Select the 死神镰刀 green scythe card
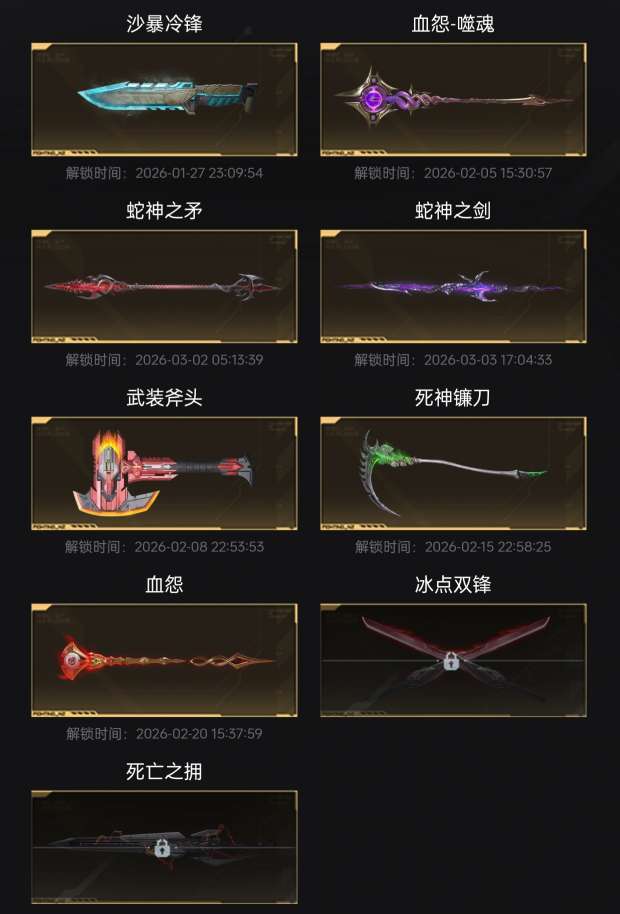The width and height of the screenshot is (620, 914). pos(453,473)
